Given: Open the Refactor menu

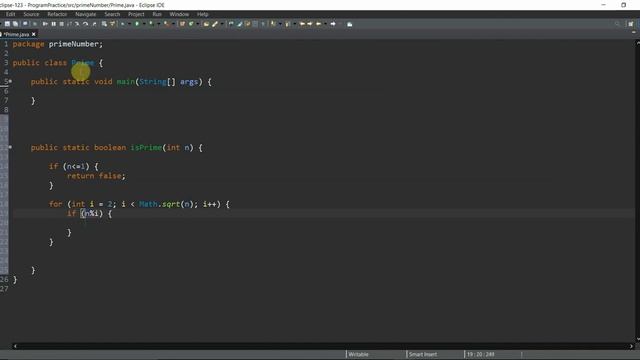Looking at the screenshot, I should (57, 14).
